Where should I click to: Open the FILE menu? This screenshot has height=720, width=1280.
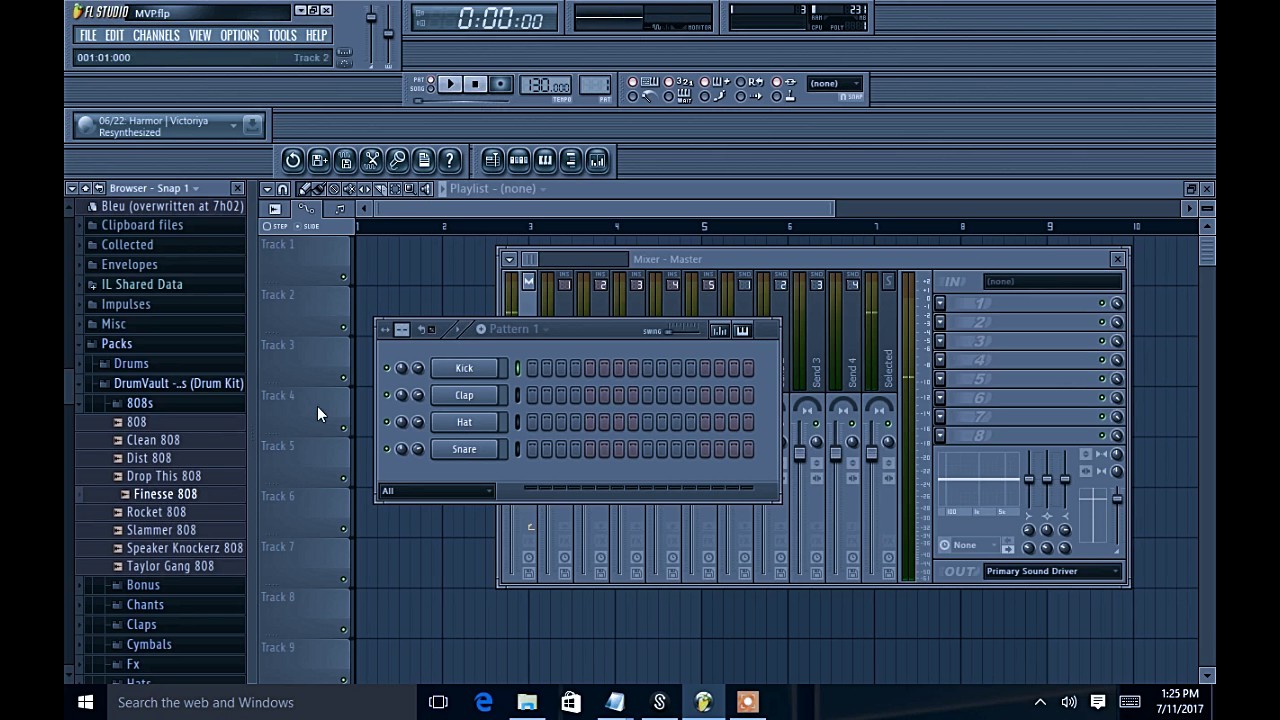[x=88, y=35]
